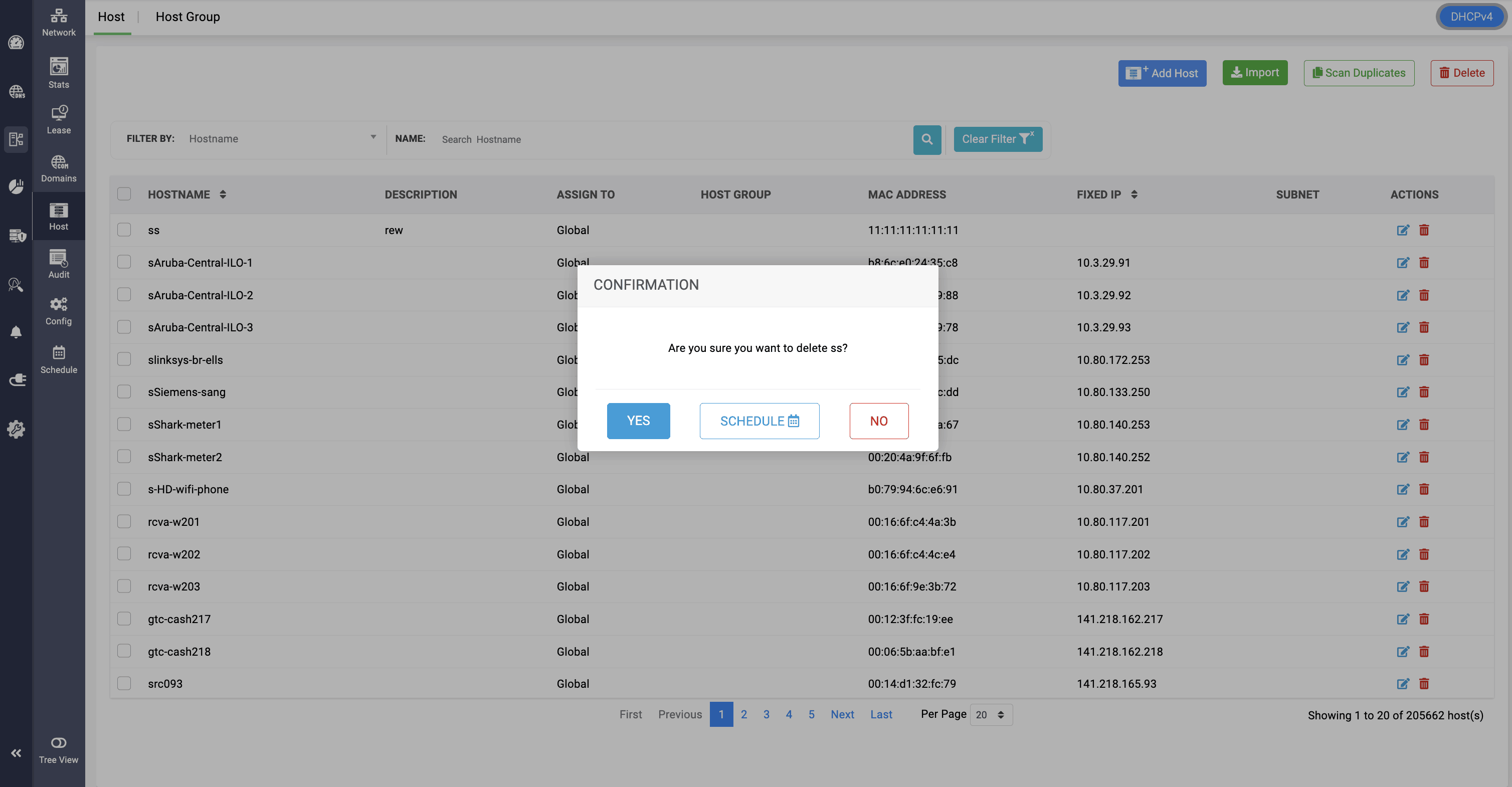Click the notifications bell icon
Image resolution: width=1512 pixels, height=787 pixels.
pyautogui.click(x=16, y=332)
